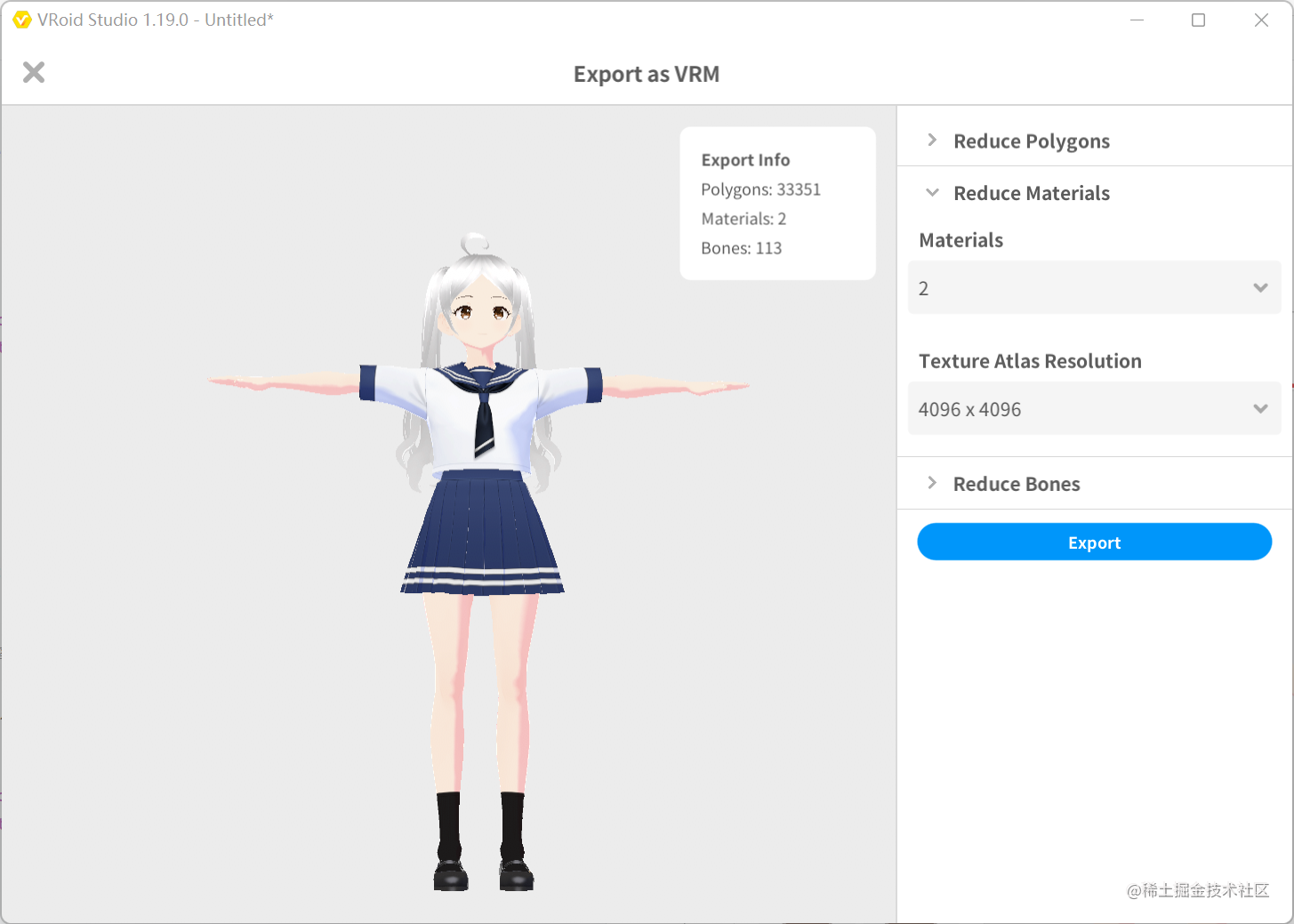Click the Materials heading above the count selector
Screen dimensions: 1294x924
pos(960,239)
